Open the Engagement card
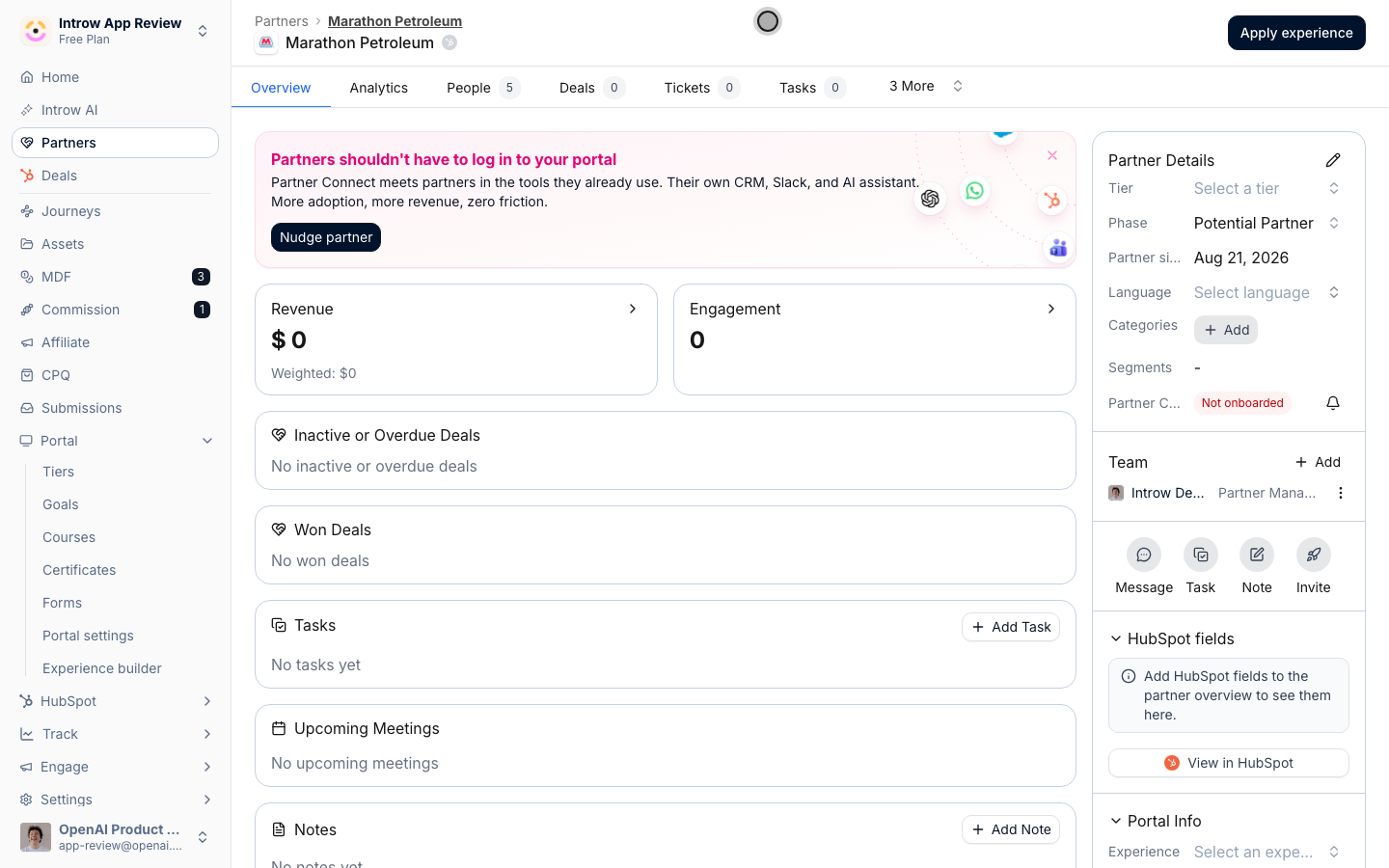Screen dimensions: 1389x868 pyautogui.click(x=875, y=339)
